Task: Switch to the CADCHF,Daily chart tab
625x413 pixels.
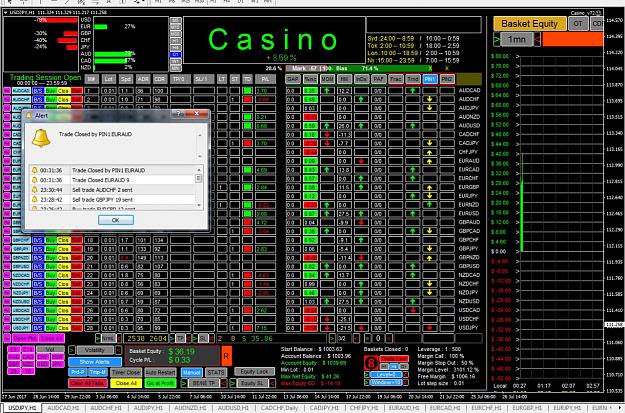Action: [x=280, y=408]
